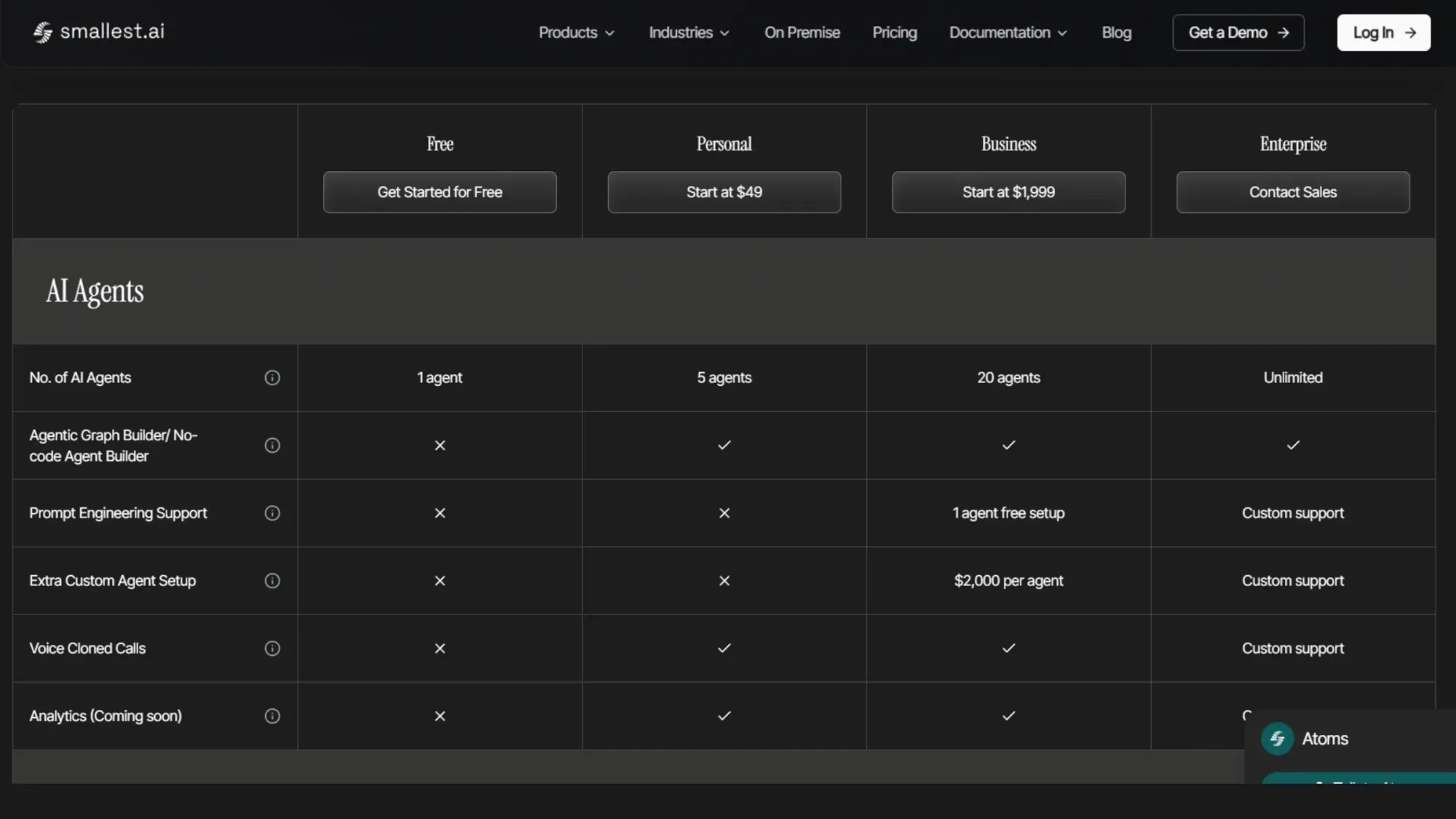This screenshot has width=1456, height=819.
Task: Click info icon for Analytics row
Action: 272,716
